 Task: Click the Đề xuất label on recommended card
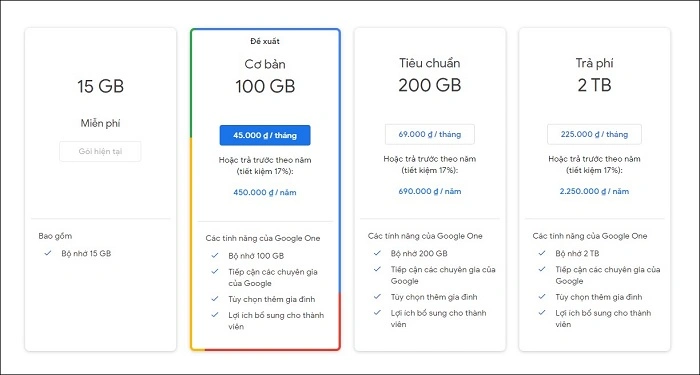tap(265, 42)
